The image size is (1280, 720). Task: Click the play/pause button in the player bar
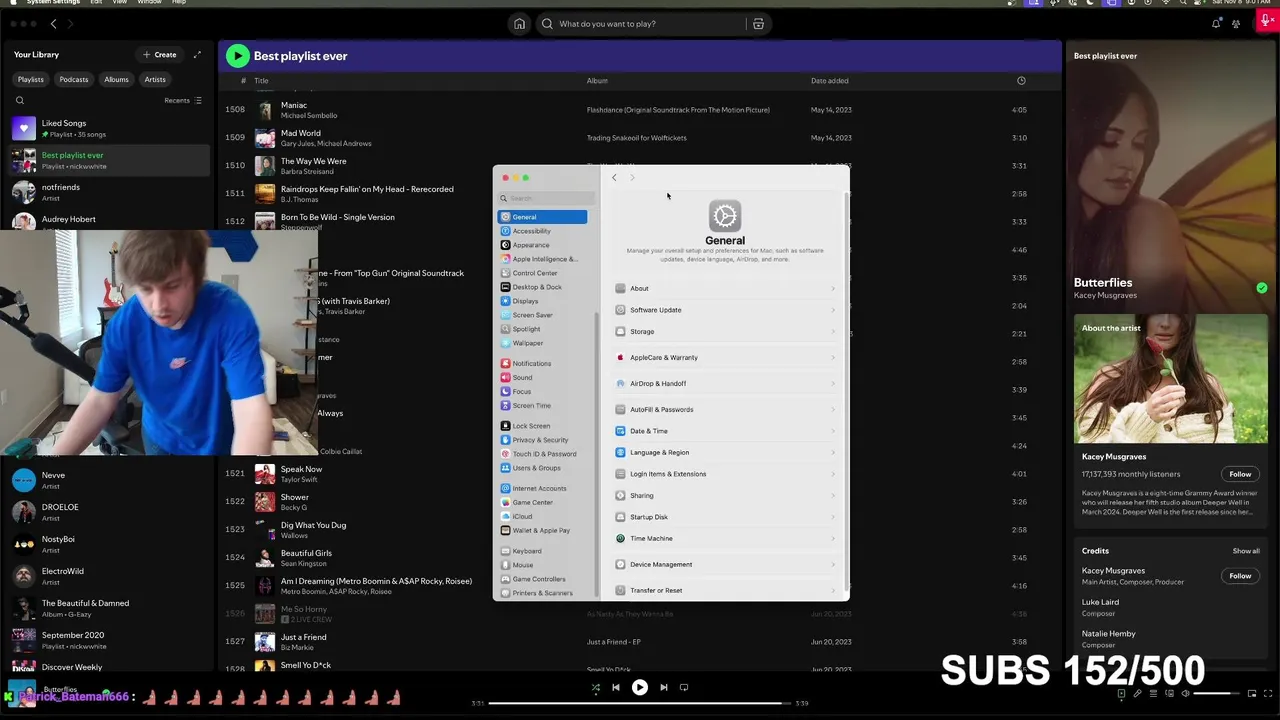(x=640, y=688)
